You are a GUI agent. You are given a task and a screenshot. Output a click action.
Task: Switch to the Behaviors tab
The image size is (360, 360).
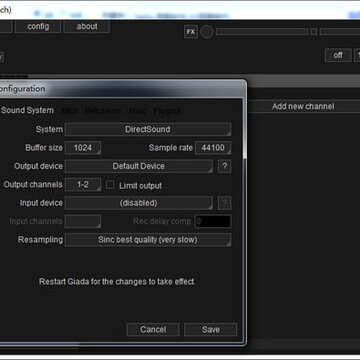point(103,111)
